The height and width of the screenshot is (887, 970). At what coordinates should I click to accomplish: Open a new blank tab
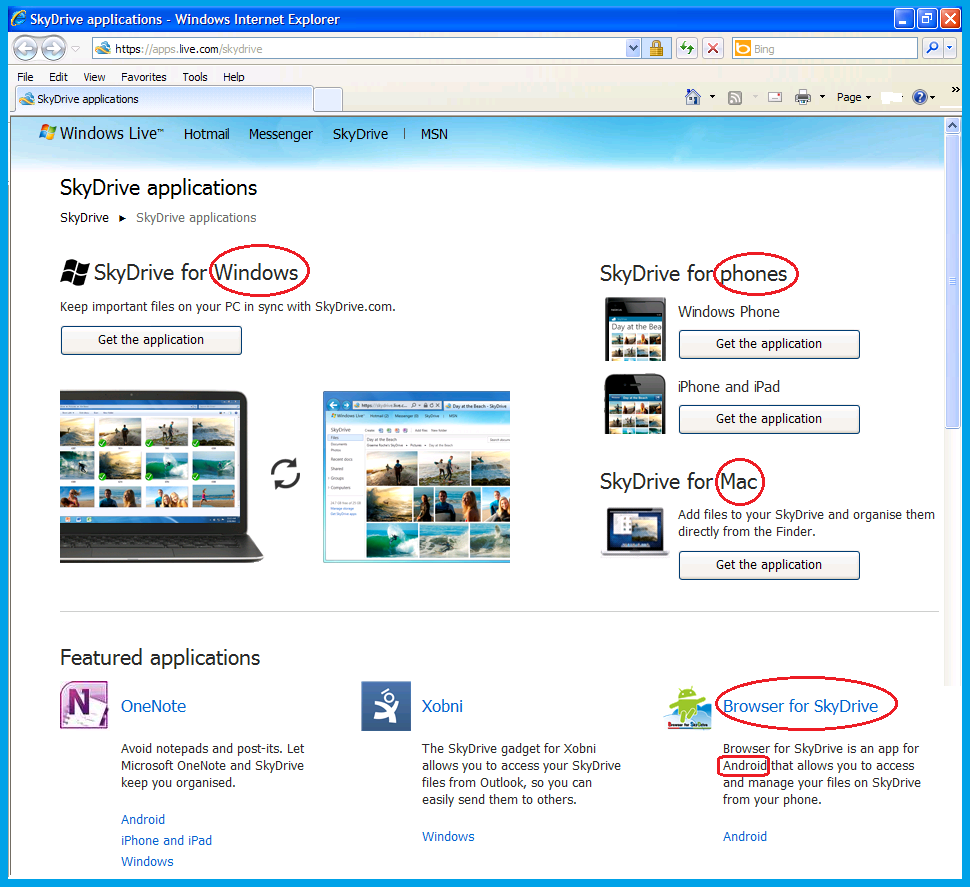tap(328, 100)
